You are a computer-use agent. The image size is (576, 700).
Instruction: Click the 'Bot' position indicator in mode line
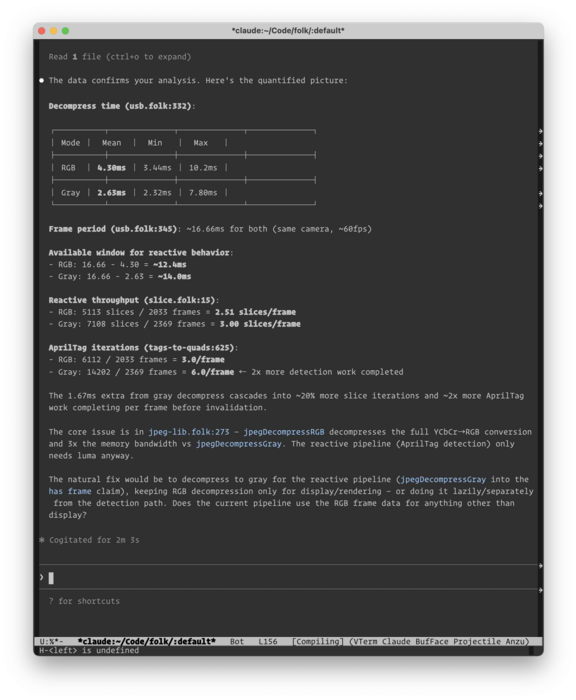click(237, 642)
